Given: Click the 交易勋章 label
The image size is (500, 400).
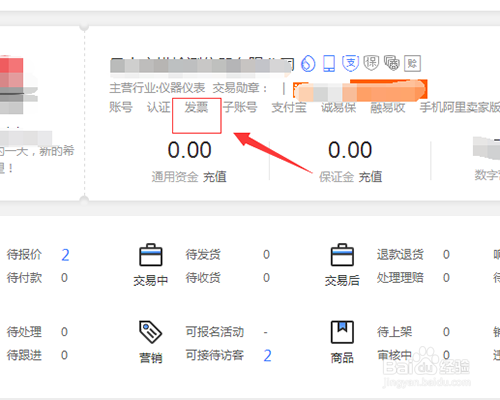Looking at the screenshot, I should [240, 88].
